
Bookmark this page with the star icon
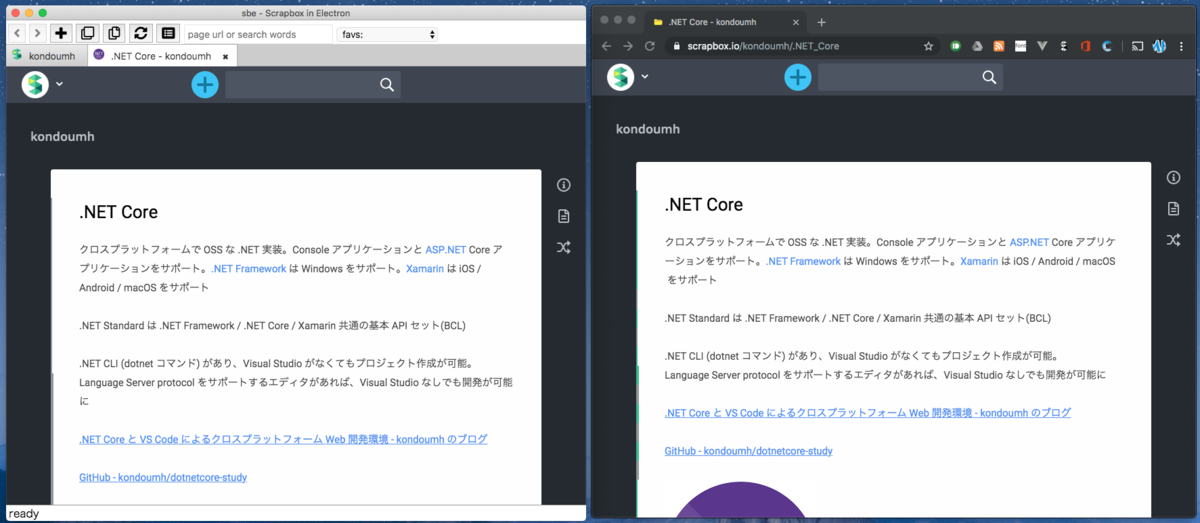928,46
